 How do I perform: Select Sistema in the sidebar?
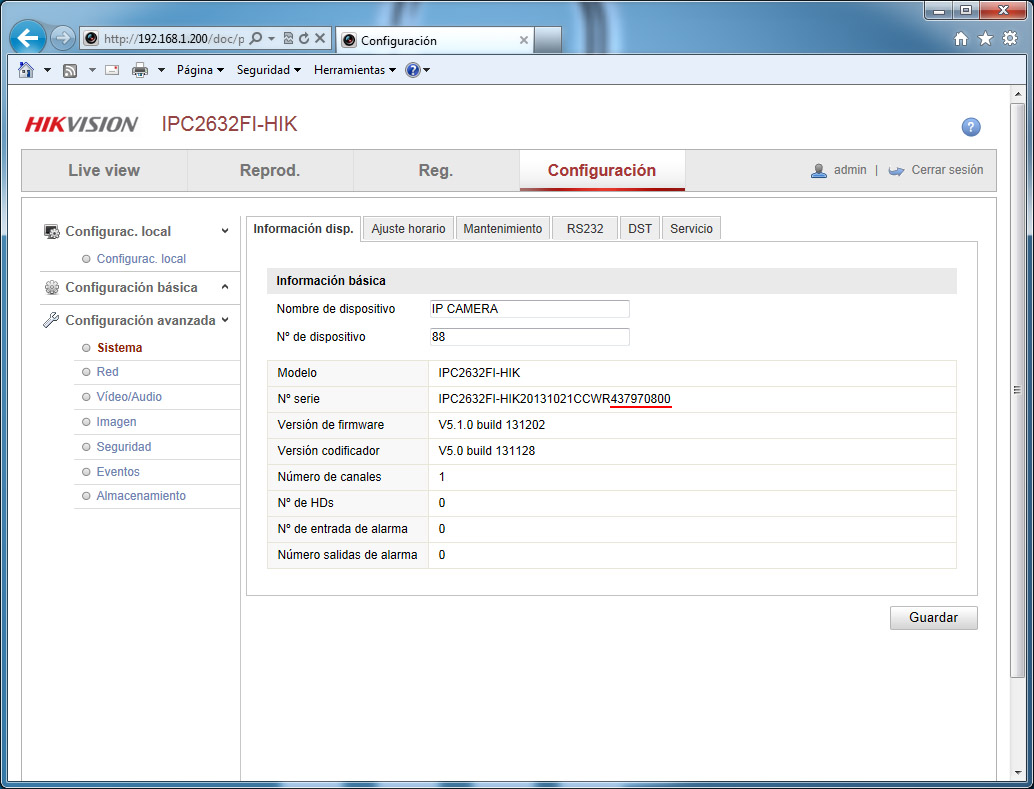click(119, 348)
